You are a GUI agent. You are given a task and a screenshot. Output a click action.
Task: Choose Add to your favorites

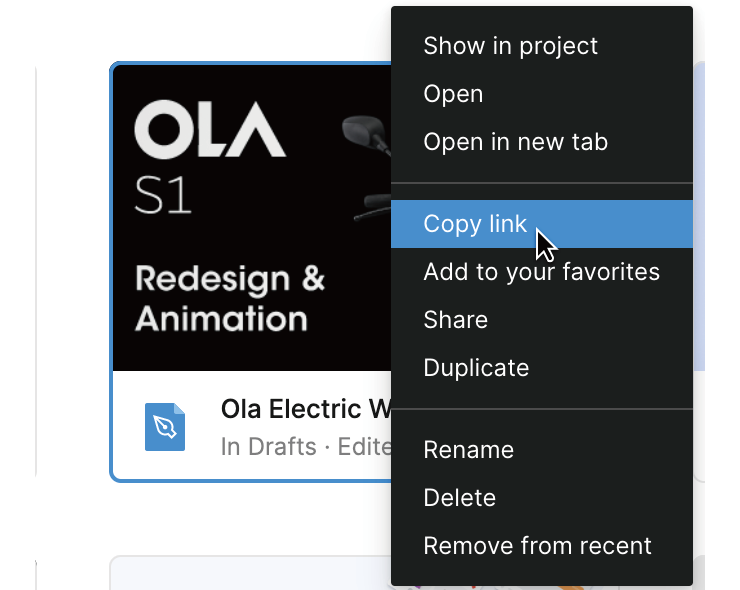pyautogui.click(x=542, y=272)
